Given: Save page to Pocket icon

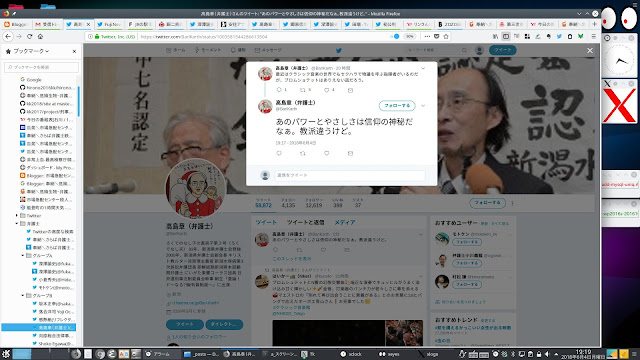Looking at the screenshot, I should click(436, 36).
